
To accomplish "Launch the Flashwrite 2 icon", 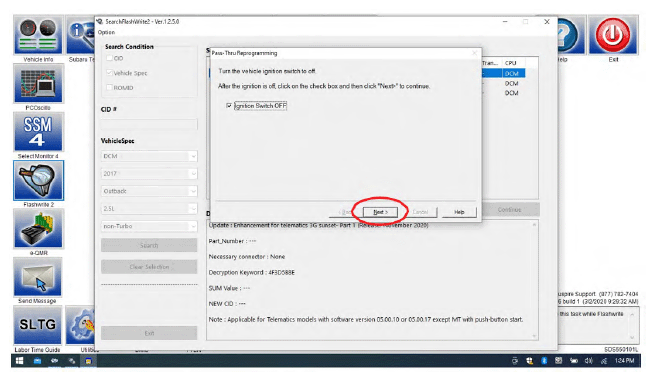I will tap(38, 180).
